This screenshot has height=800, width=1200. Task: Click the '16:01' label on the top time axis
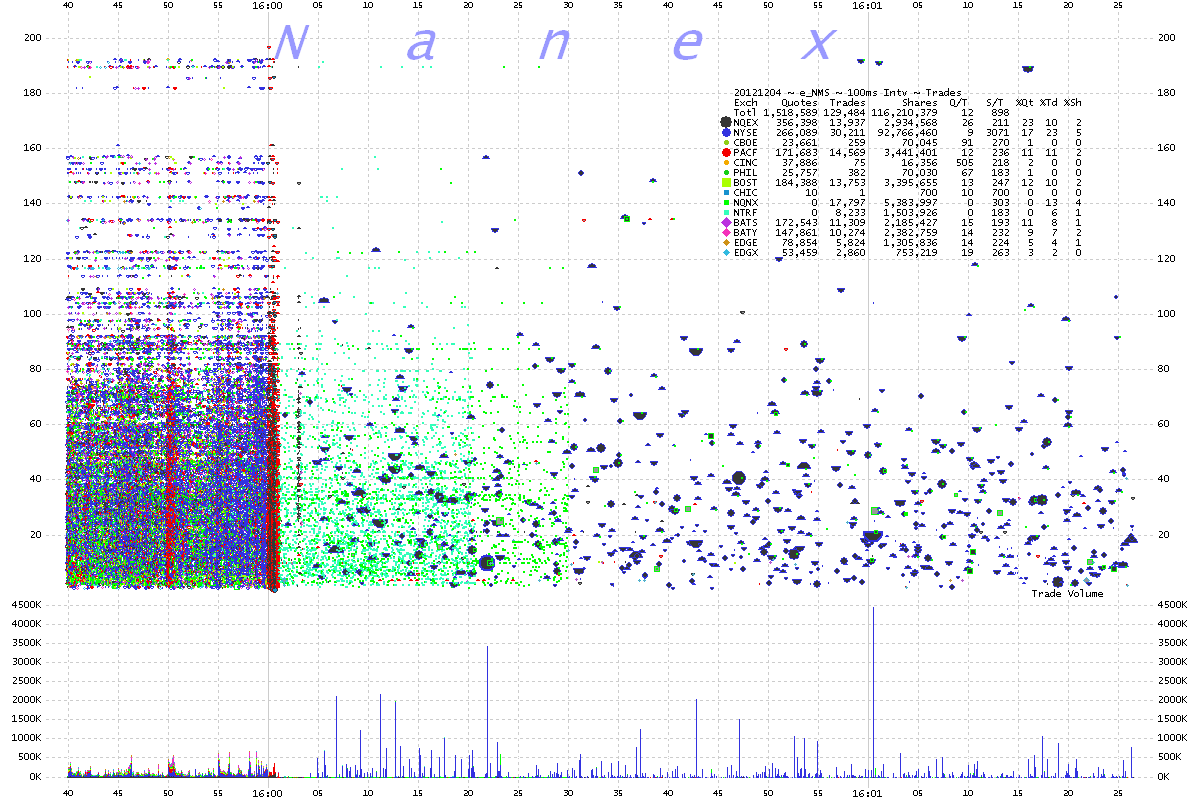868,5
